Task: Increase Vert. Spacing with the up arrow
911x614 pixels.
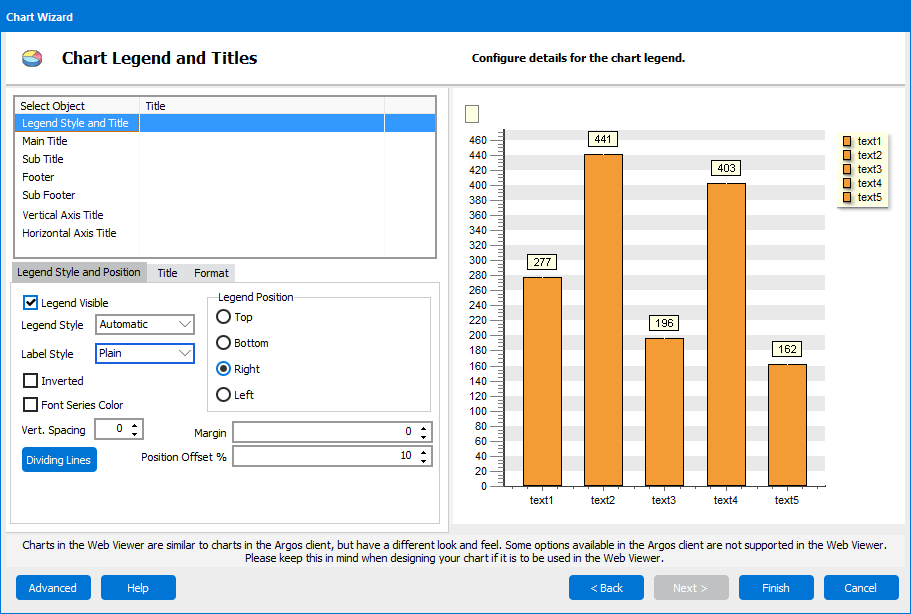Action: coord(134,425)
